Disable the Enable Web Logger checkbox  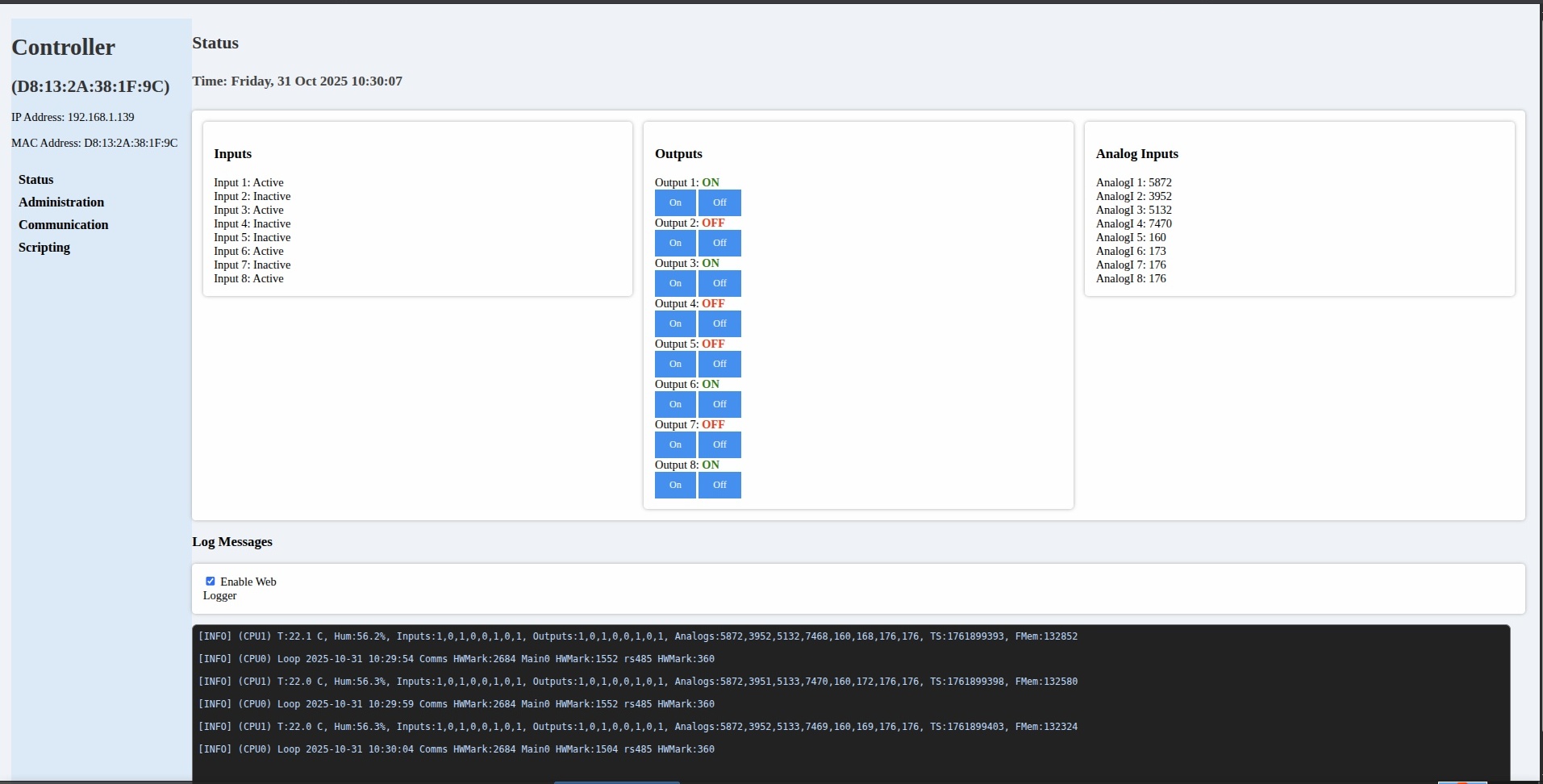point(210,580)
